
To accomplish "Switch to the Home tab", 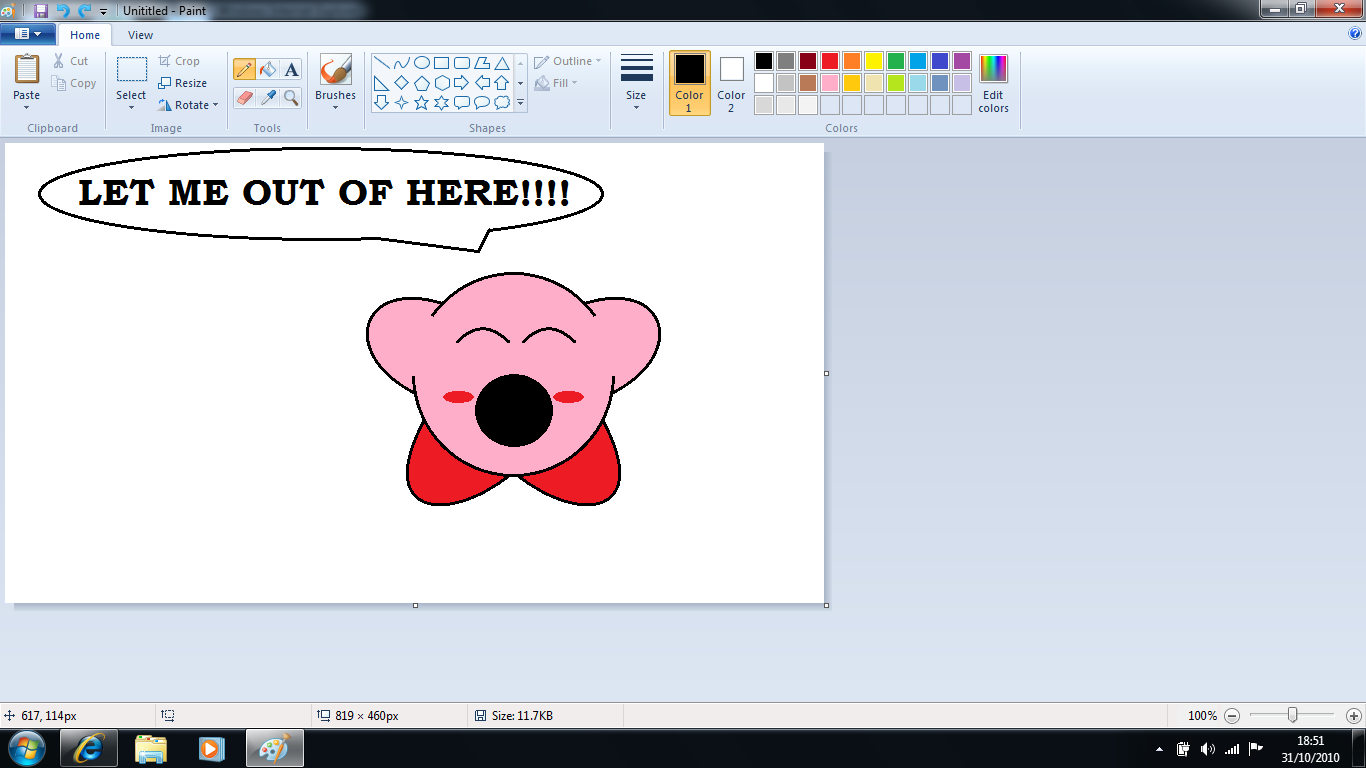I will click(x=85, y=35).
